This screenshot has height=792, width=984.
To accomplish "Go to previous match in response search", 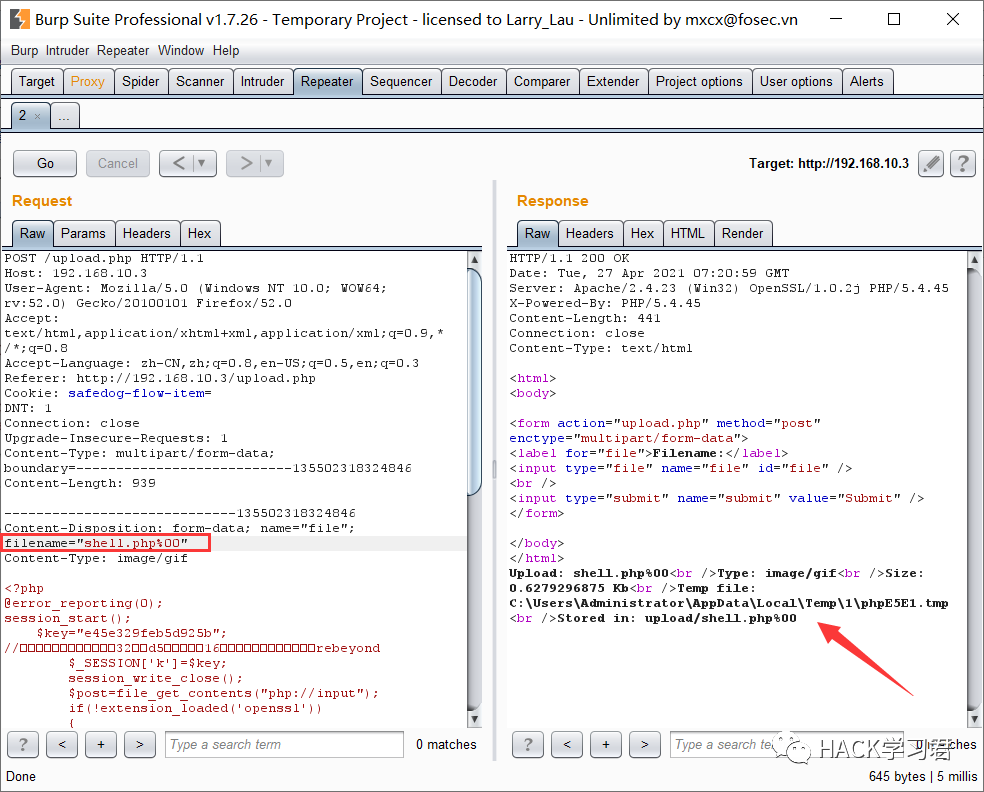I will [x=567, y=745].
